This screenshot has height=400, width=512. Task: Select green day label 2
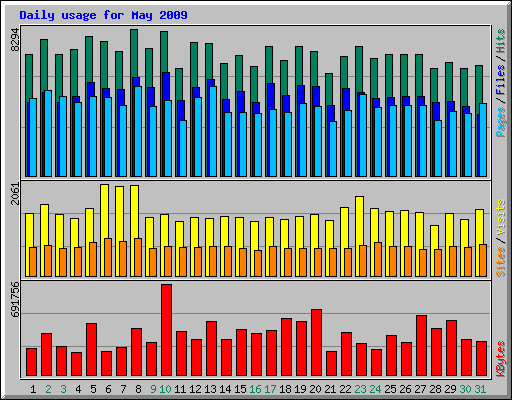coord(48,389)
